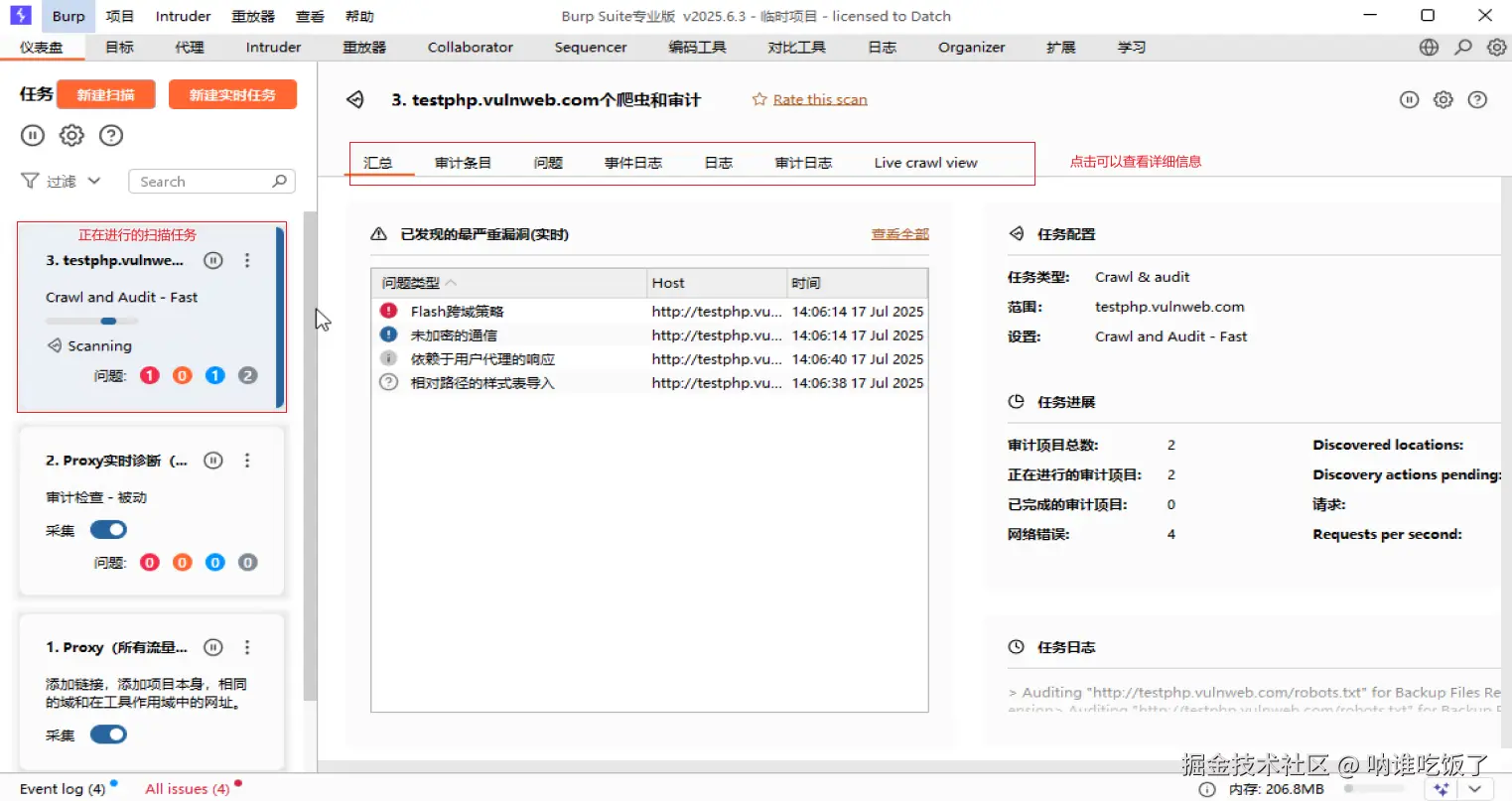The width and height of the screenshot is (1512, 801).
Task: Click the globe icon in top toolbar
Action: pyautogui.click(x=1429, y=47)
